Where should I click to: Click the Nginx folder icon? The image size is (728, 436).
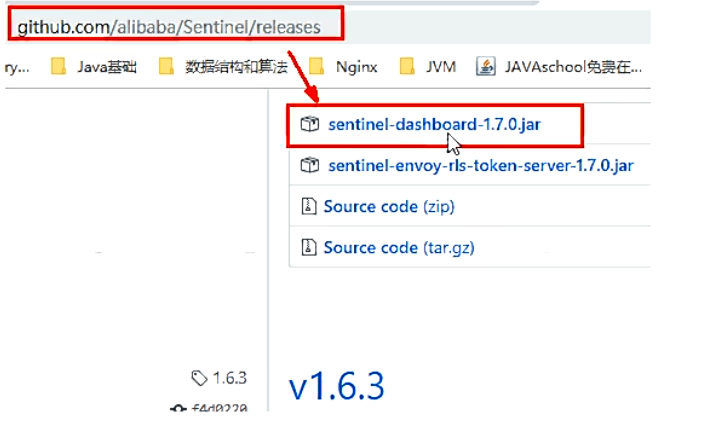pyautogui.click(x=317, y=66)
